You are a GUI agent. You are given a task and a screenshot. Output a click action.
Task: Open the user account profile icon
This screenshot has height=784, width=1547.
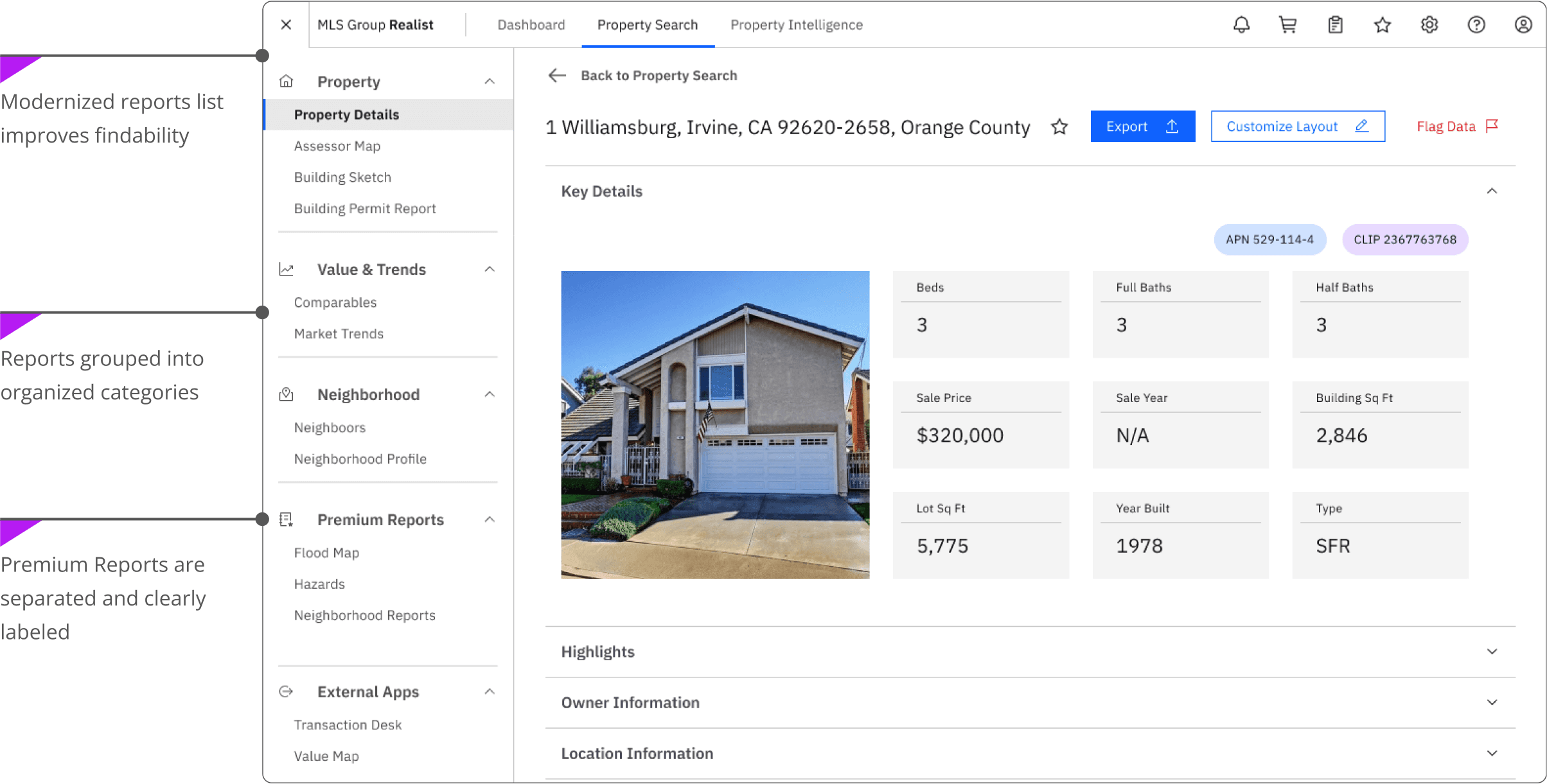click(1523, 24)
